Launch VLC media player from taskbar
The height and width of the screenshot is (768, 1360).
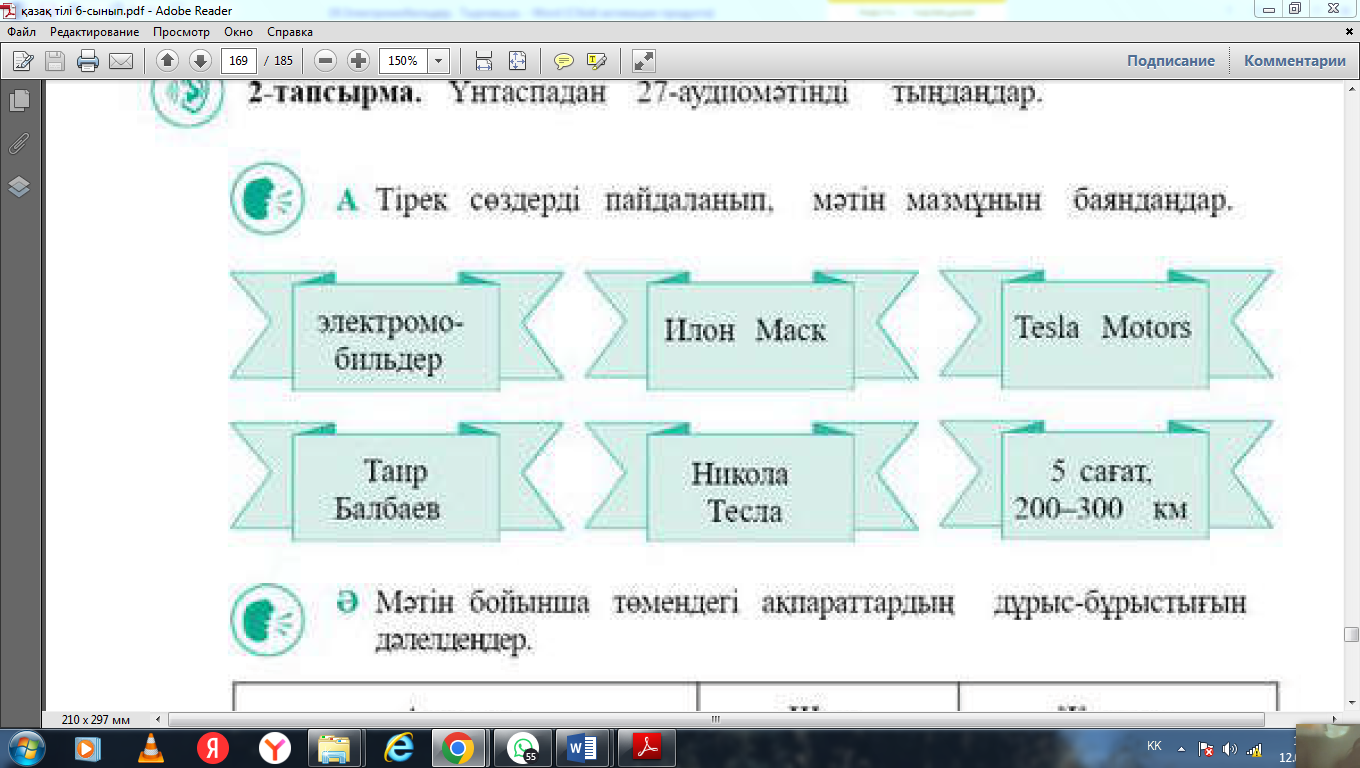150,747
